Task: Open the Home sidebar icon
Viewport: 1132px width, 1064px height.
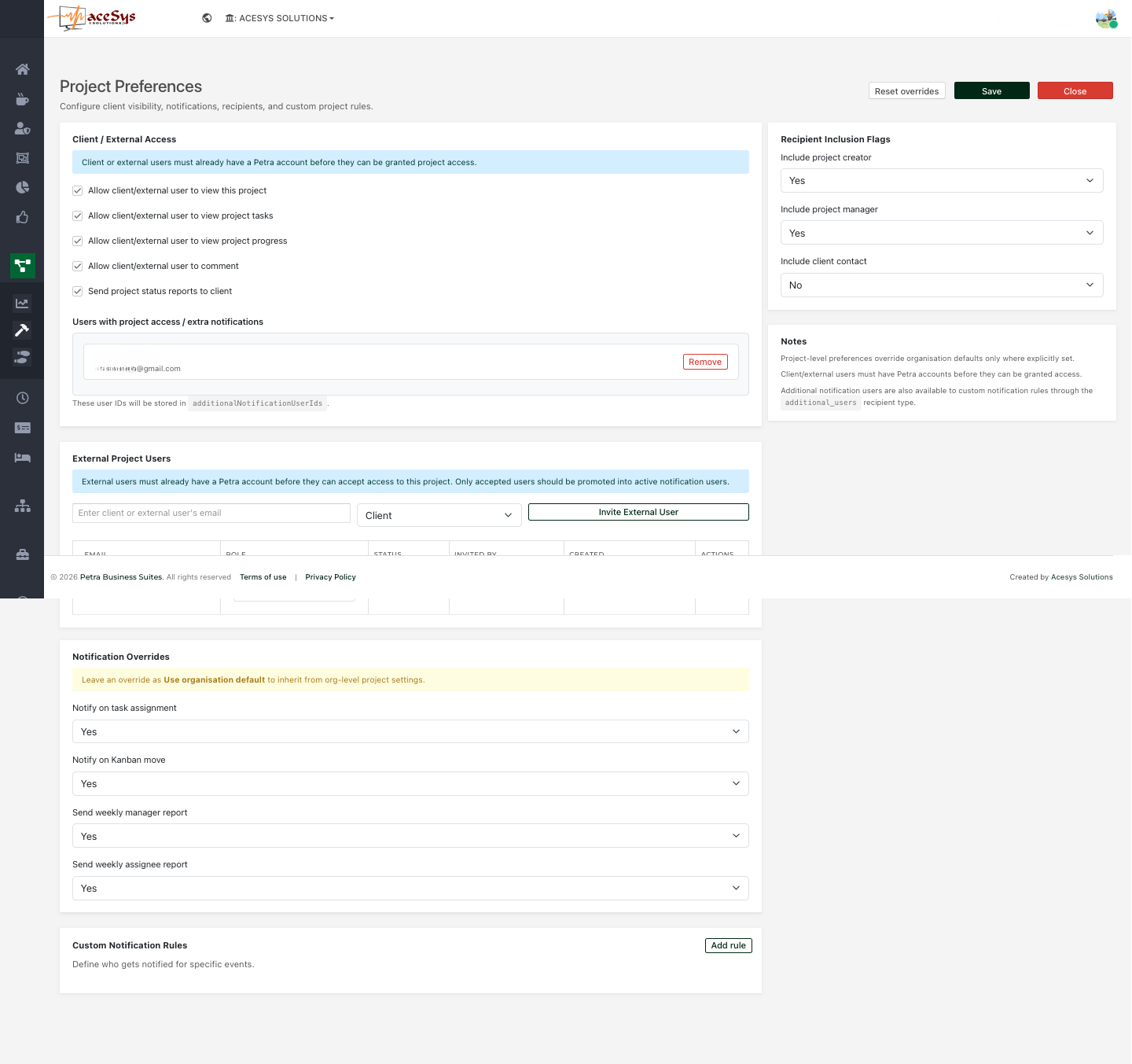Action: (x=22, y=69)
